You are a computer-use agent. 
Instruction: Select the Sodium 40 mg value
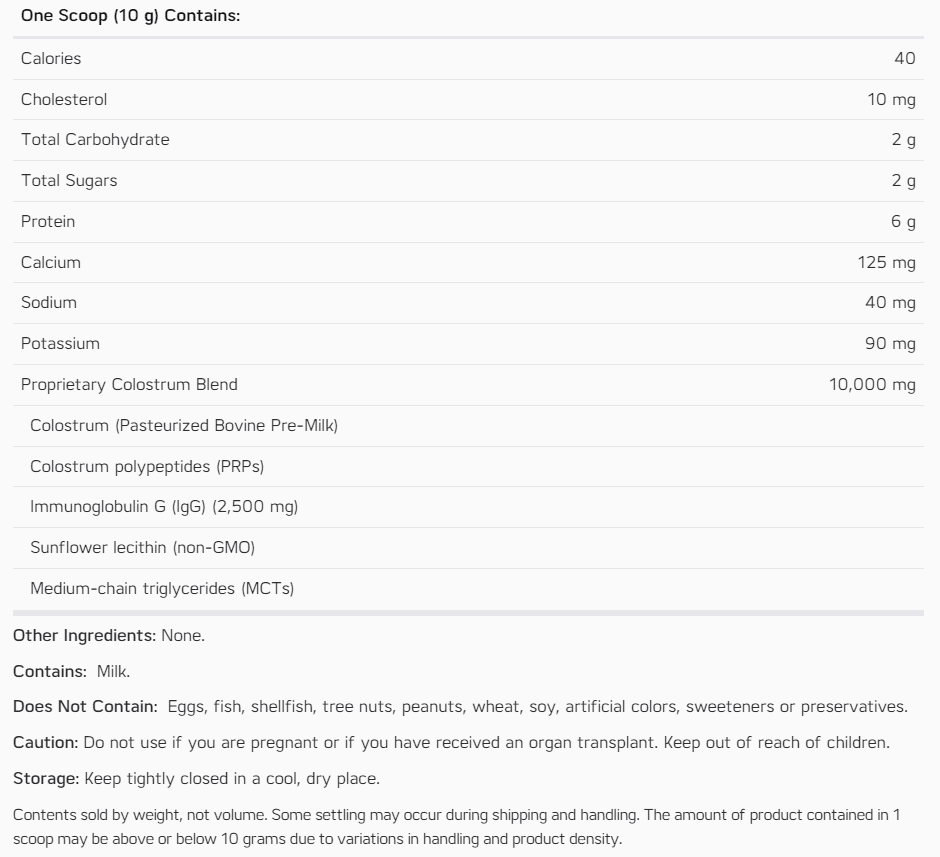click(x=890, y=302)
